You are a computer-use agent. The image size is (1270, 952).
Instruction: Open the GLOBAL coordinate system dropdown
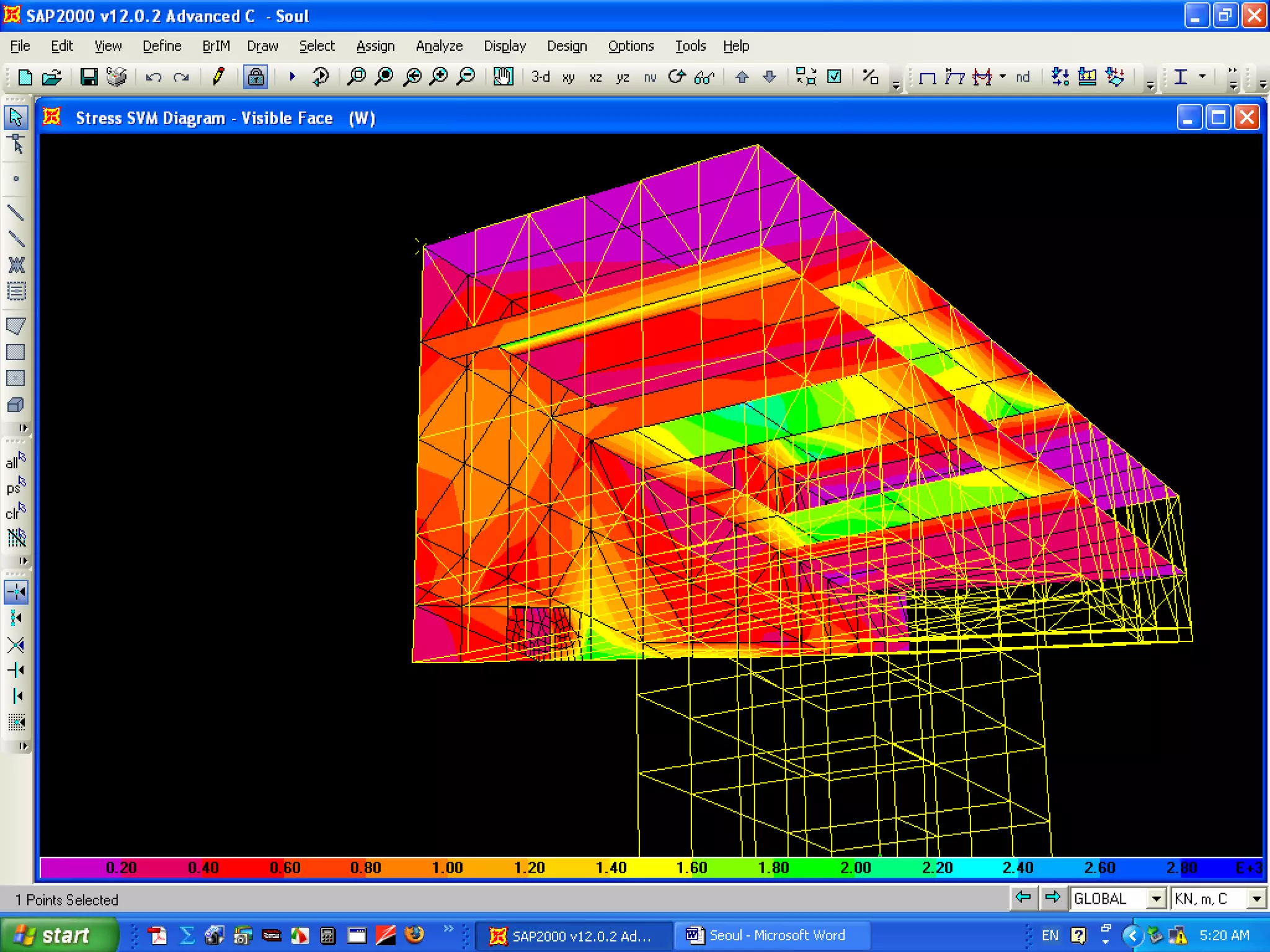[x=1156, y=898]
